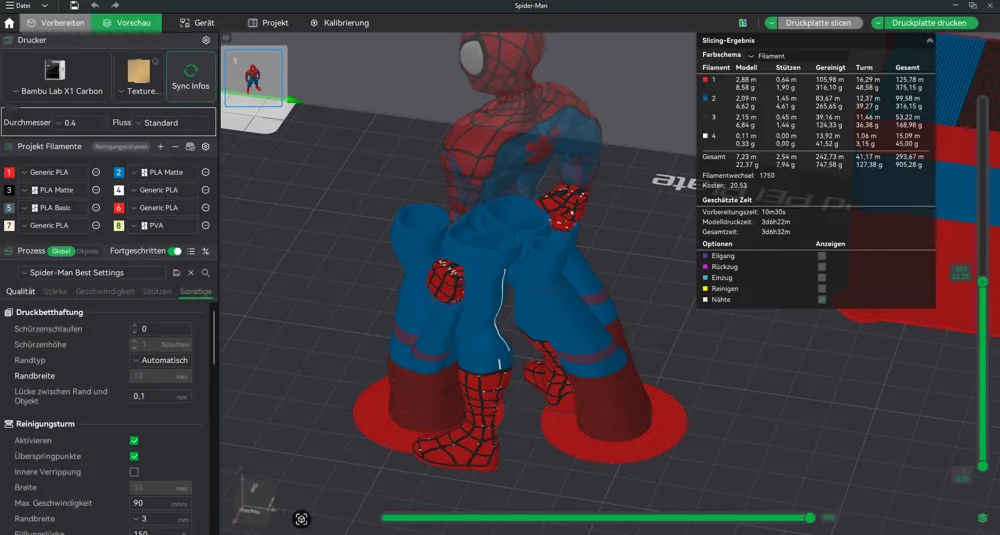This screenshot has width=1000, height=535.
Task: Open printer settings gear in Drucker panel
Action: 206,40
